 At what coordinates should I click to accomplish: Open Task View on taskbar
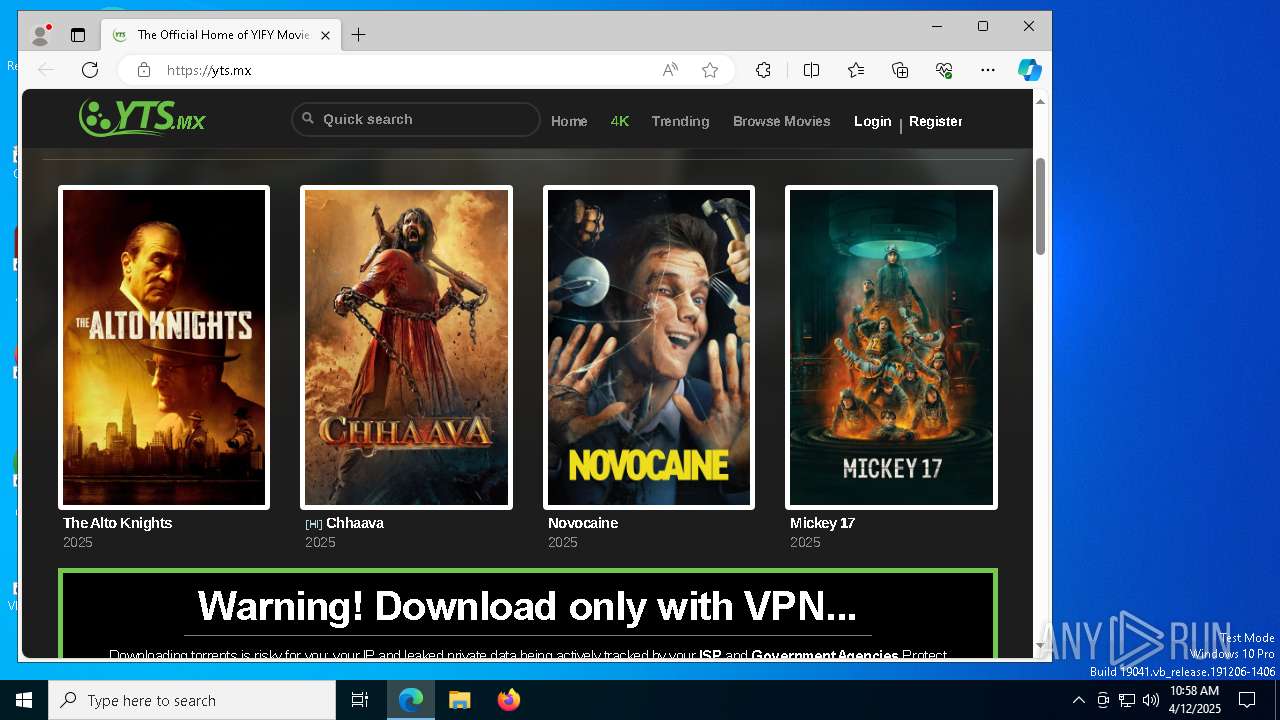pyautogui.click(x=360, y=700)
